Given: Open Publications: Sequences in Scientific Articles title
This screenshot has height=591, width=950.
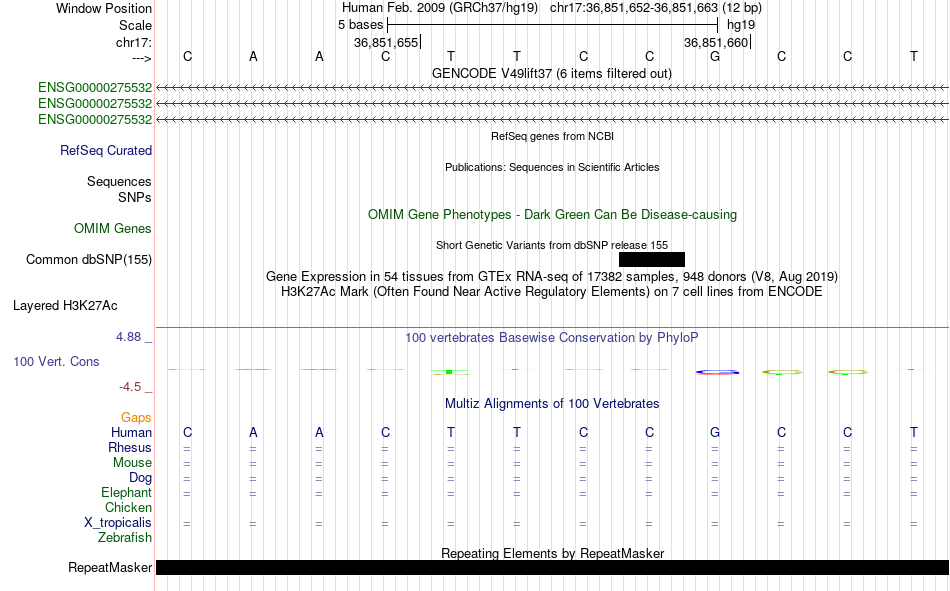Looking at the screenshot, I should pos(552,167).
